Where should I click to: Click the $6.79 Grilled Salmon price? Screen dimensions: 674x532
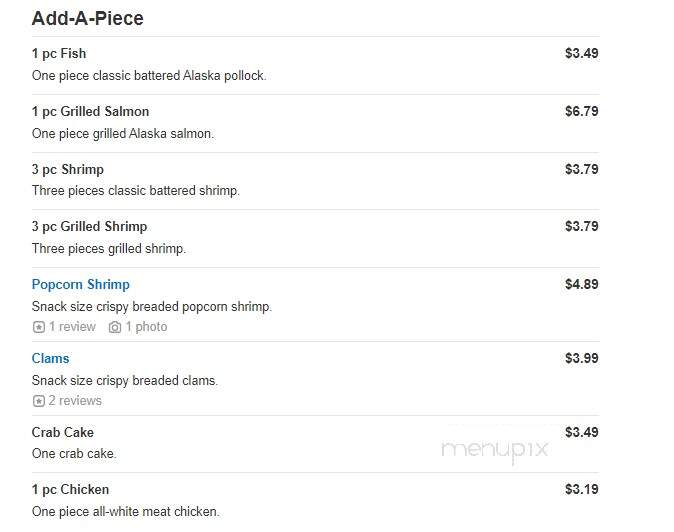click(582, 112)
